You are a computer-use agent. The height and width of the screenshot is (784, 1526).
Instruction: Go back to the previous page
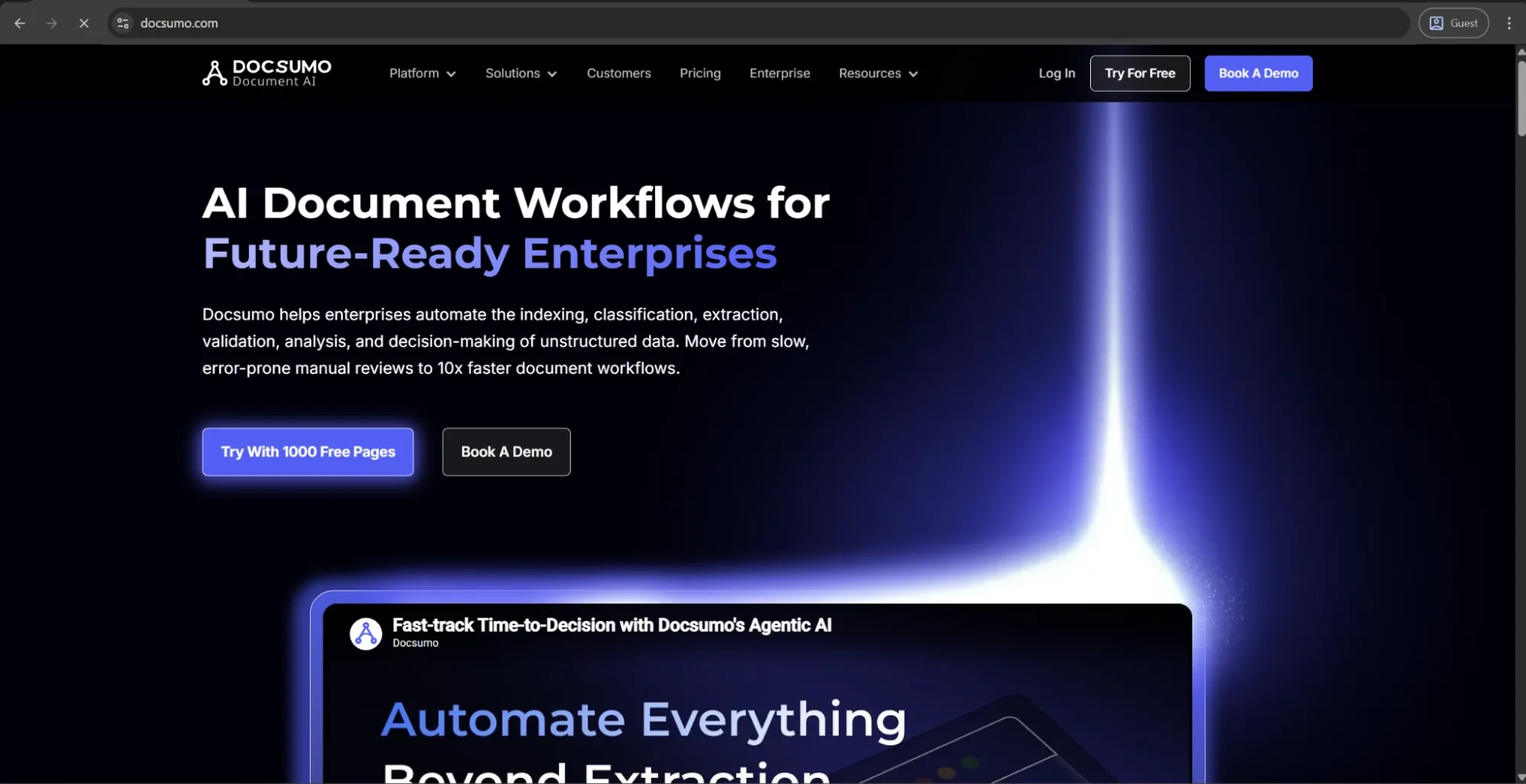(x=20, y=23)
